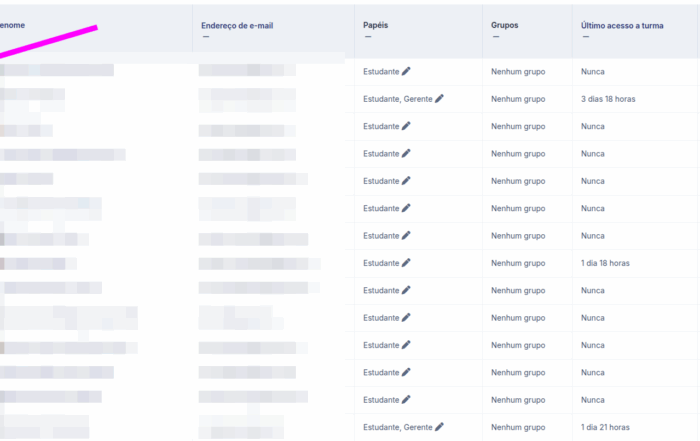
Task: Edit roles for user last seen 1 dia 18 horas
Action: click(x=406, y=263)
